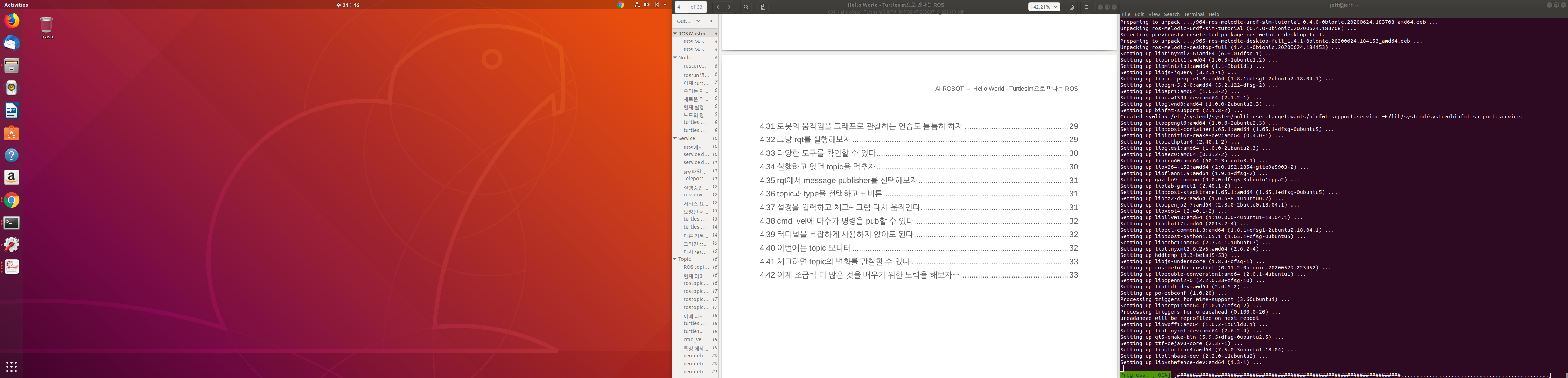Open the 142.21% zoom dropdown
This screenshot has height=378, width=1568.
[1044, 7]
